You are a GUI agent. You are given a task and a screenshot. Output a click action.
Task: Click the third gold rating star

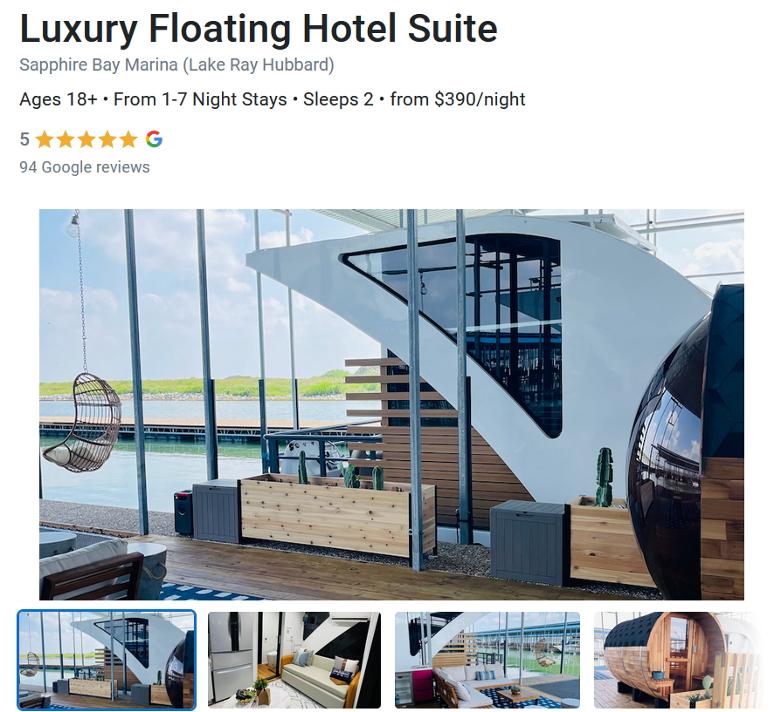[x=86, y=139]
